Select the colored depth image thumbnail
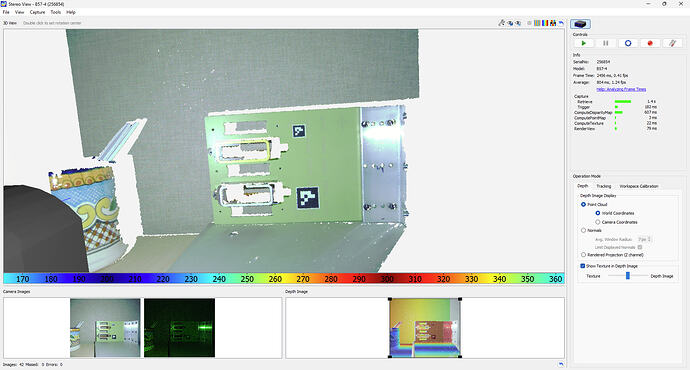 point(425,328)
